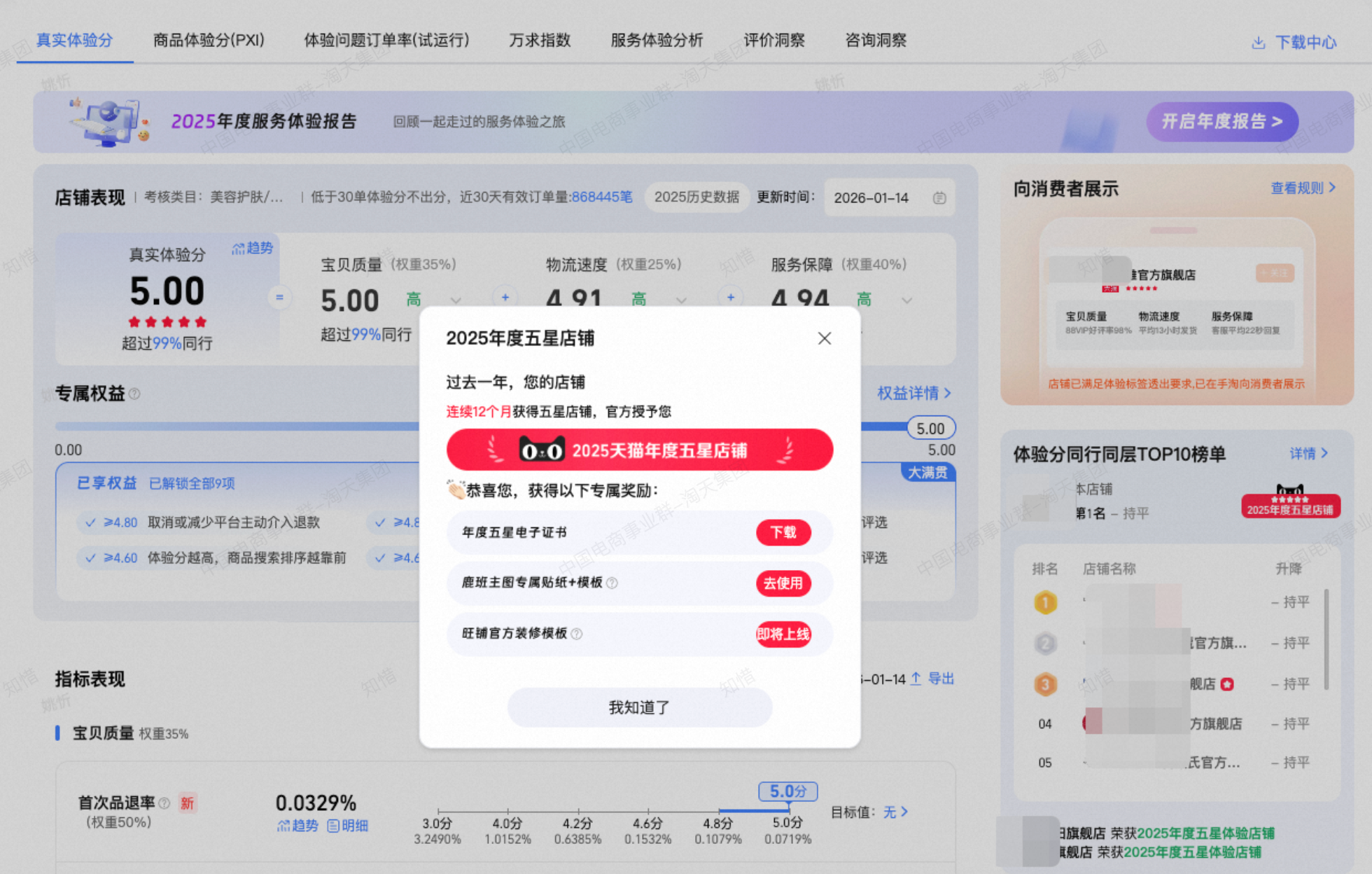The height and width of the screenshot is (874, 1372).
Task: Click the plus icon before 物流速度
Action: click(505, 297)
